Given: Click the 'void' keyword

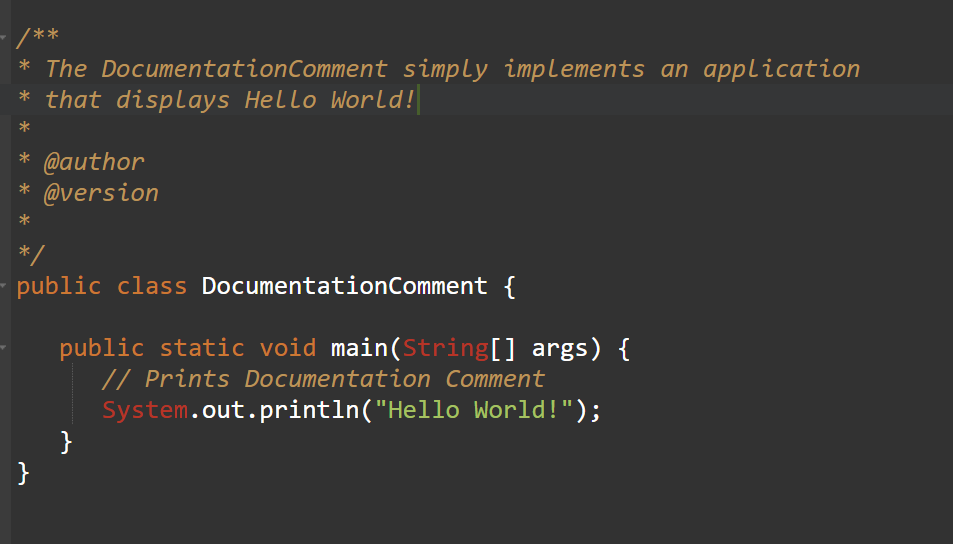Looking at the screenshot, I should click(288, 348).
